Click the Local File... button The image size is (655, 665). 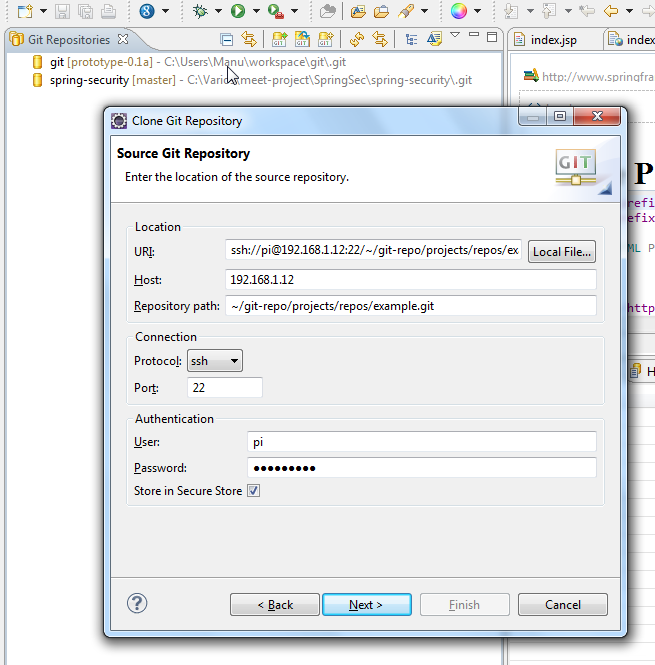[562, 252]
